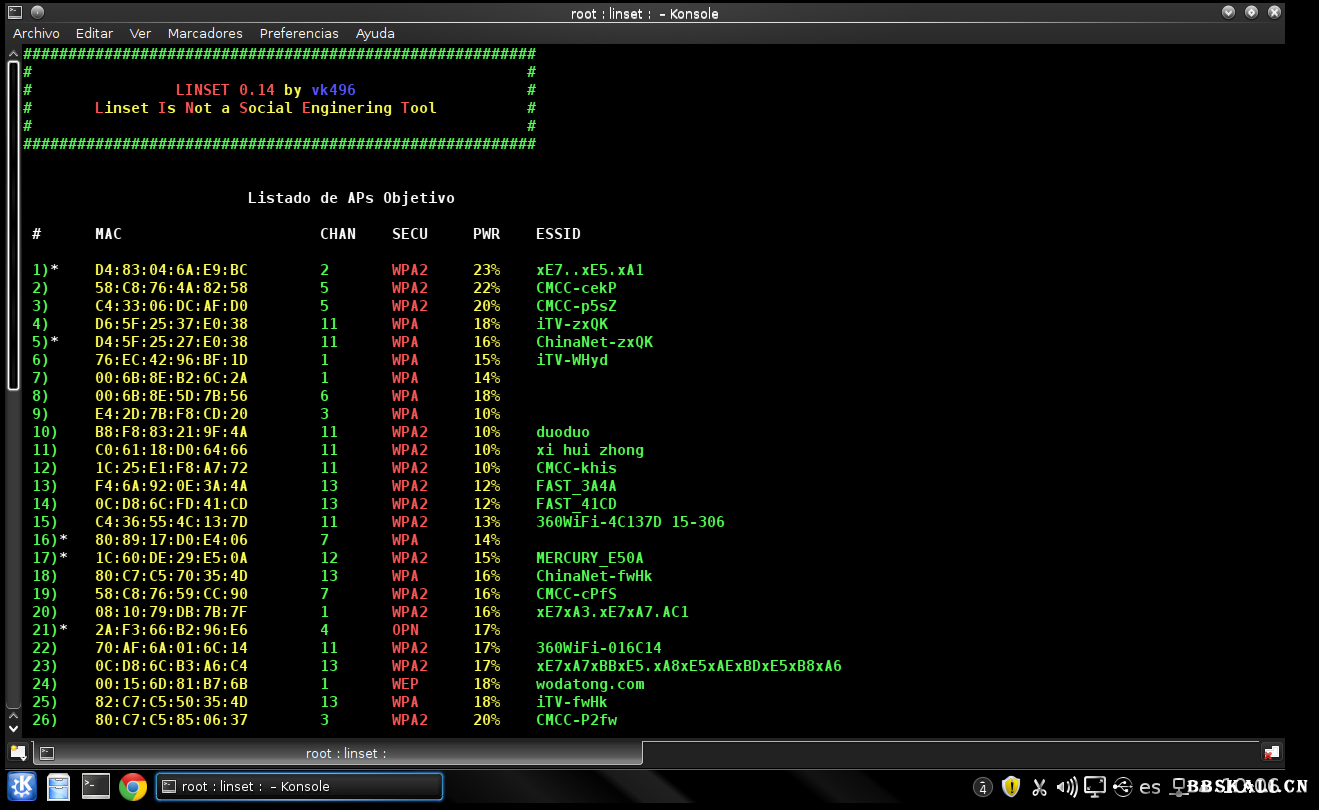Open Google Chrome from the taskbar
Viewport: 1319px width, 810px height.
(133, 786)
